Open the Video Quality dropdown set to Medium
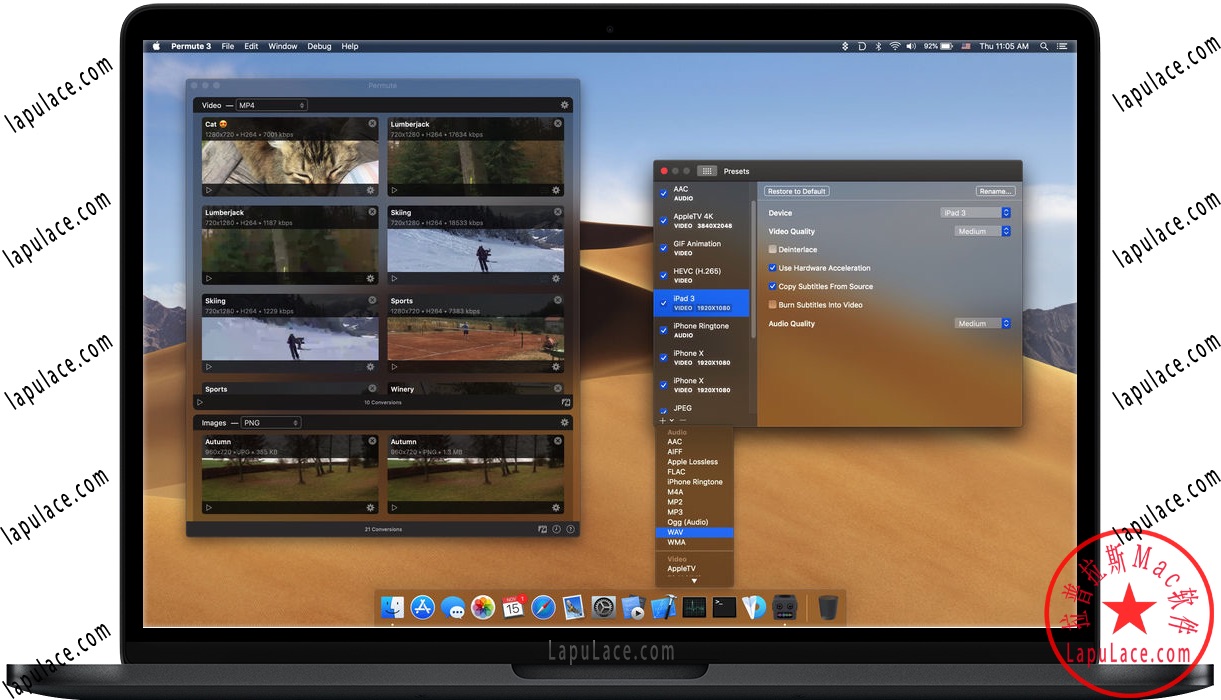The width and height of the screenshot is (1221, 700). 981,231
